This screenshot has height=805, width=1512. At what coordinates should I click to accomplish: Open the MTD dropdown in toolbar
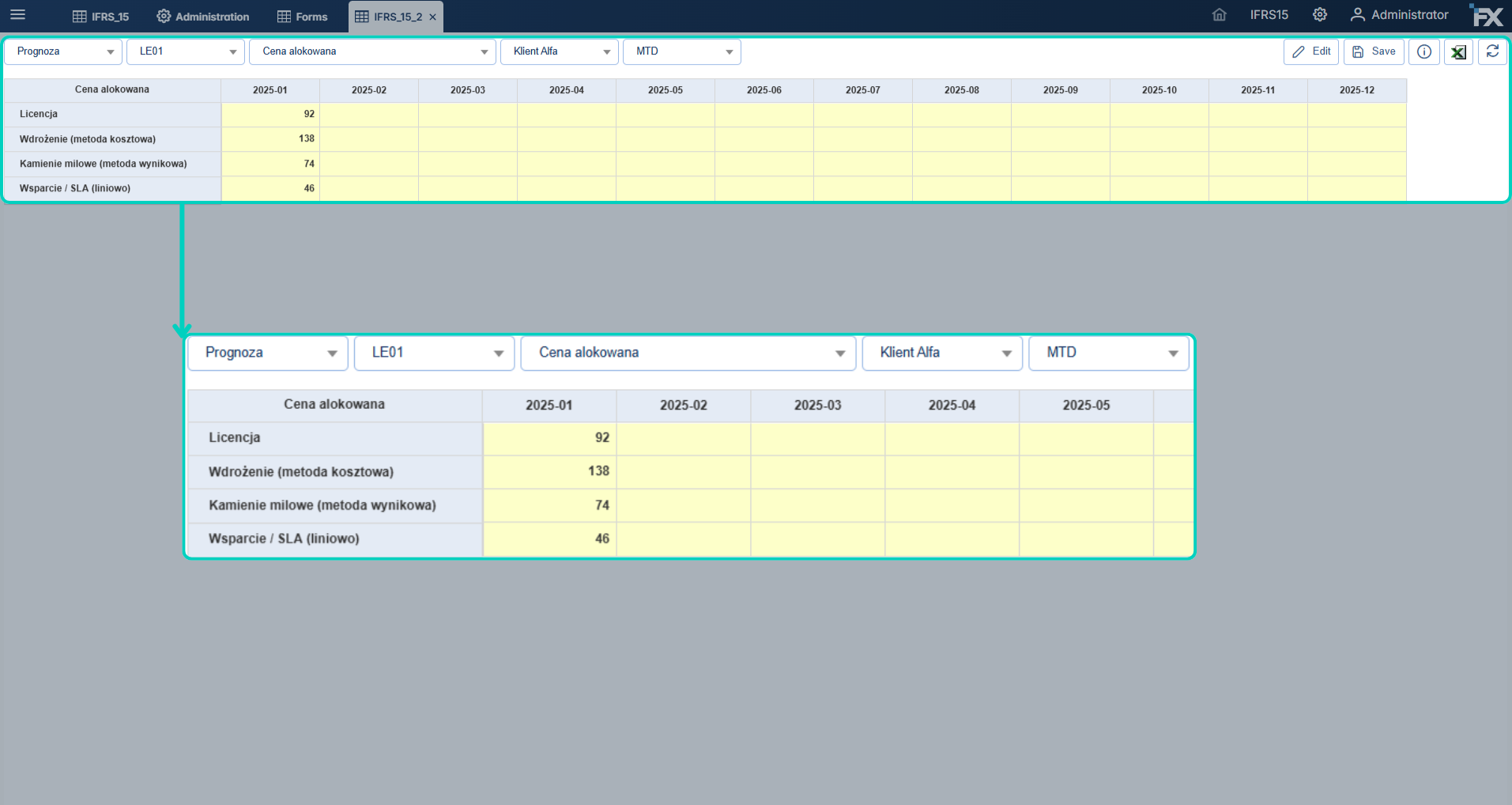tap(682, 51)
